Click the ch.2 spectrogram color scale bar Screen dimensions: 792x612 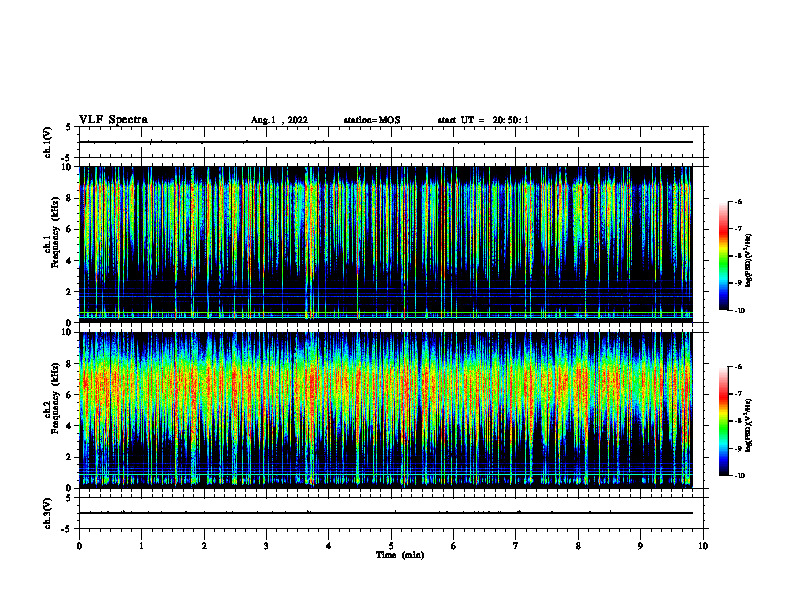click(723, 421)
